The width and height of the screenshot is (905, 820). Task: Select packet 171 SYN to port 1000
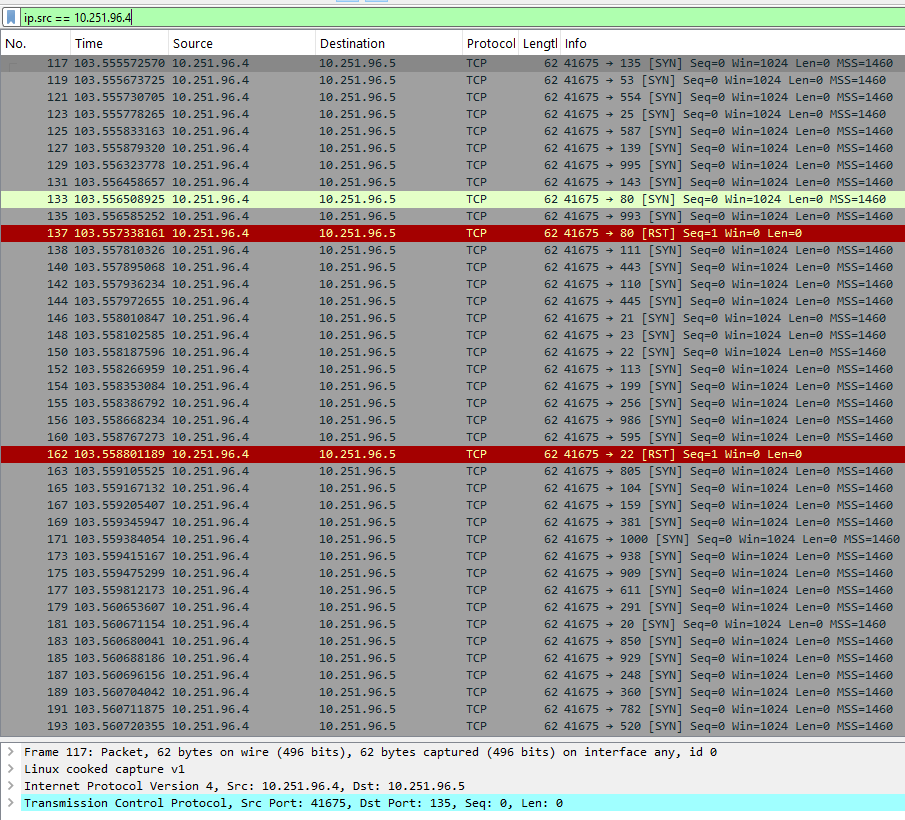[x=452, y=540]
